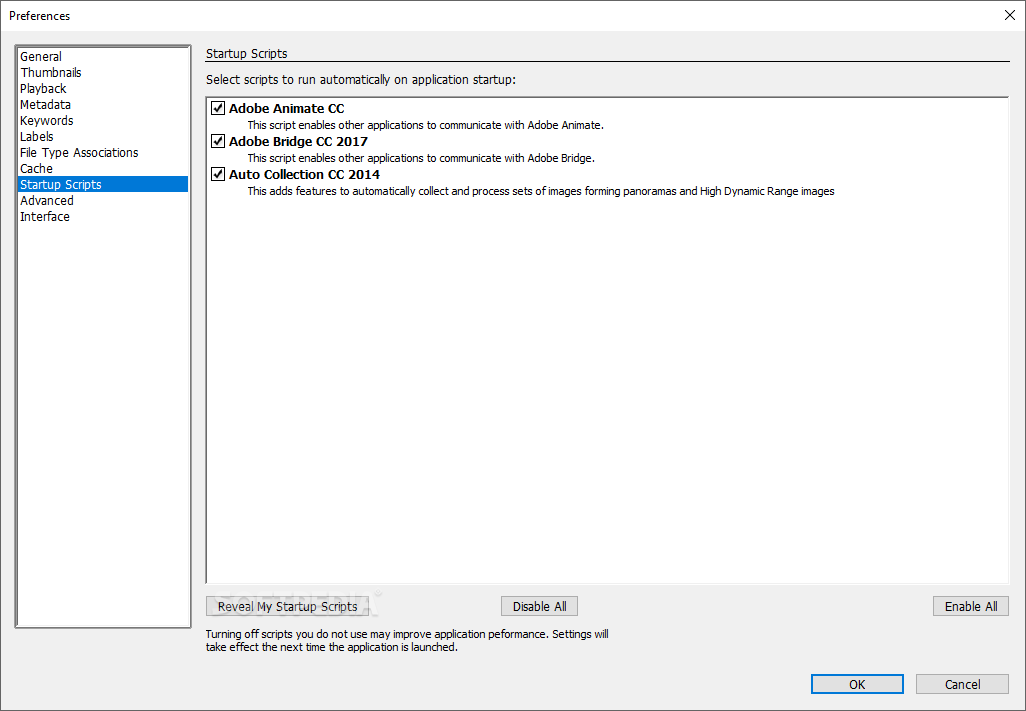Cancel the Preferences dialog
The image size is (1026, 711).
[x=963, y=684]
